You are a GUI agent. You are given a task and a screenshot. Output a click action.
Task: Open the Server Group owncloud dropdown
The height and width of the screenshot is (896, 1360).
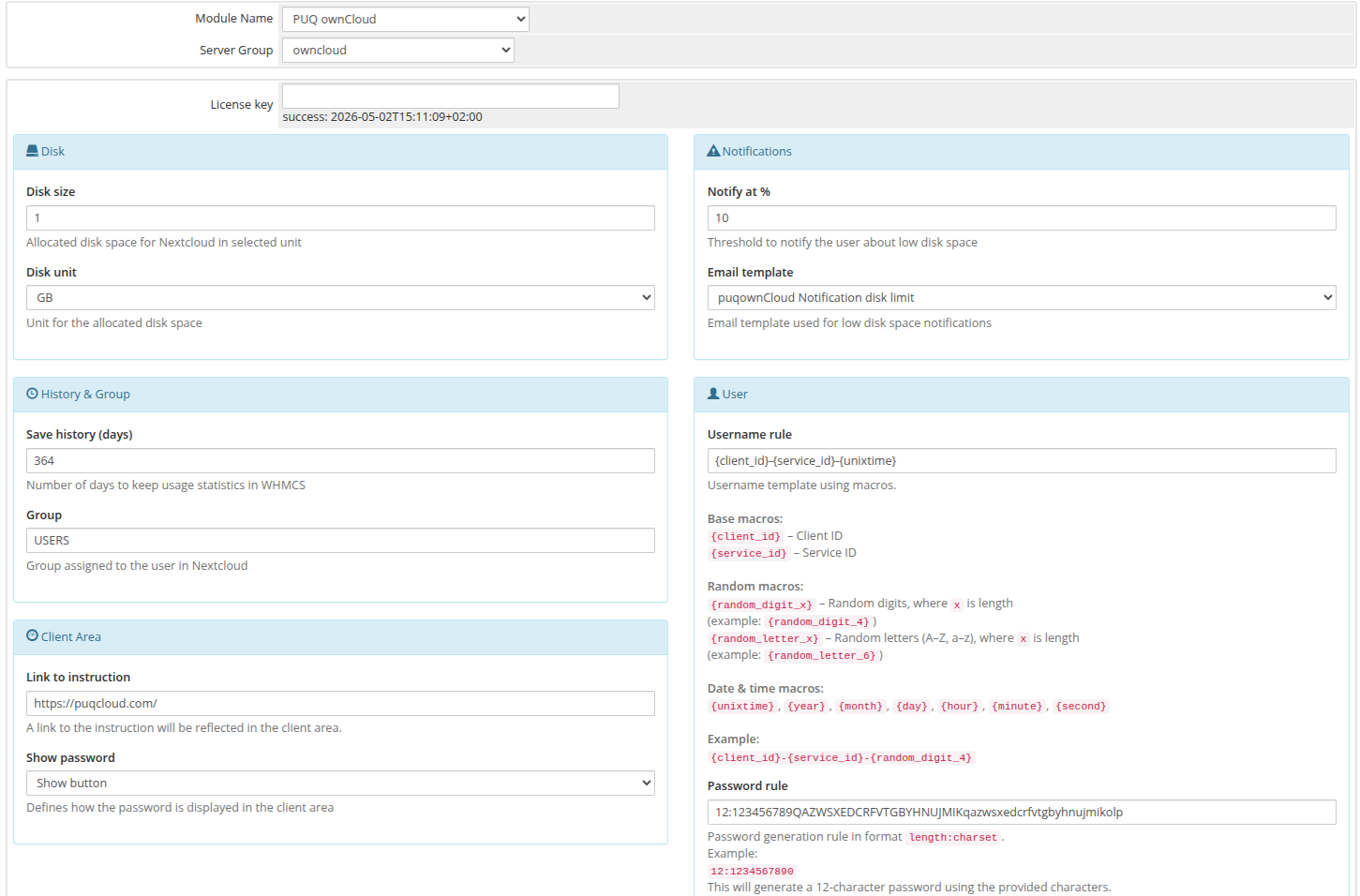coord(397,50)
